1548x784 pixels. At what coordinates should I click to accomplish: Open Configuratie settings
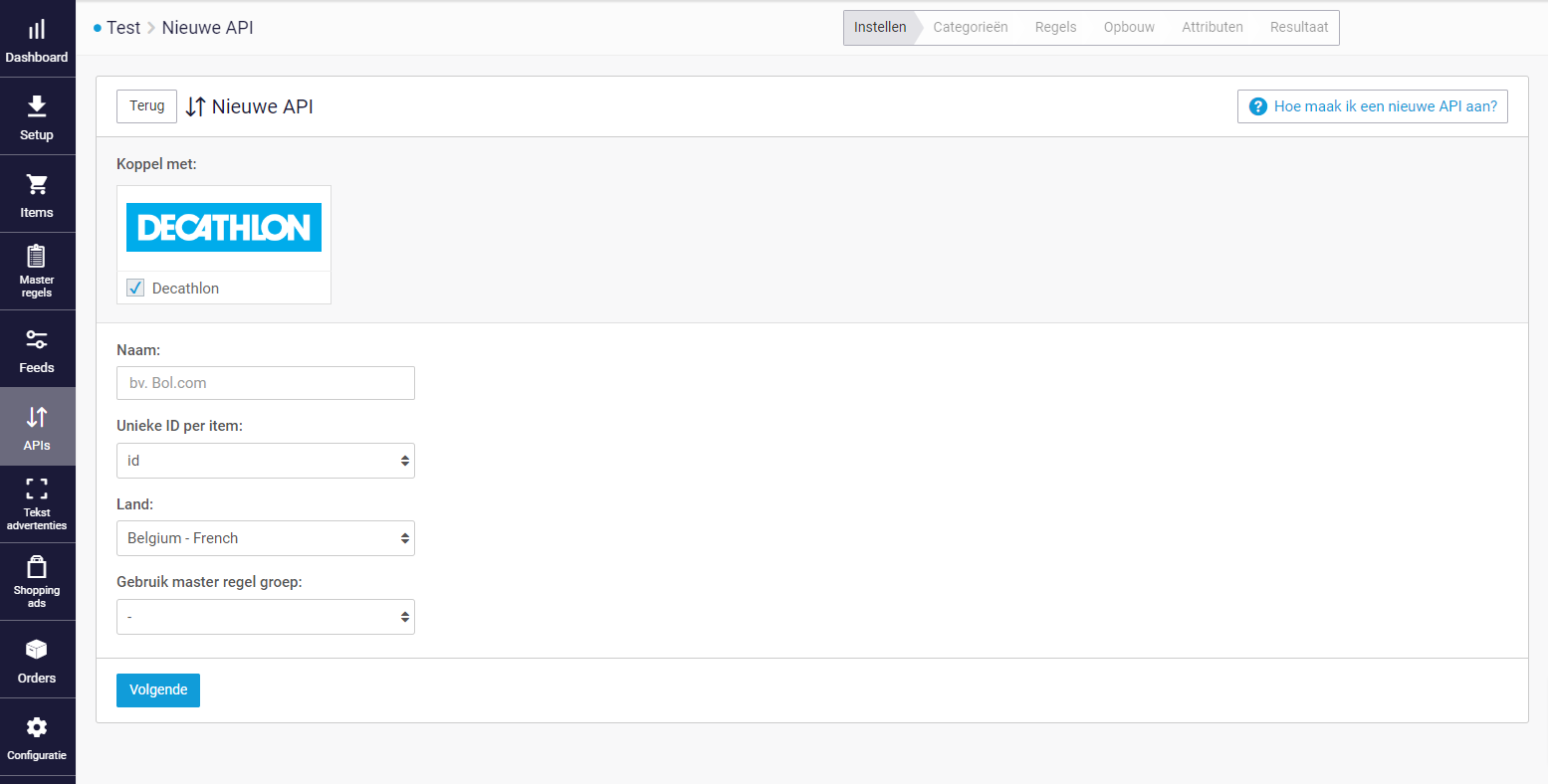click(x=37, y=737)
